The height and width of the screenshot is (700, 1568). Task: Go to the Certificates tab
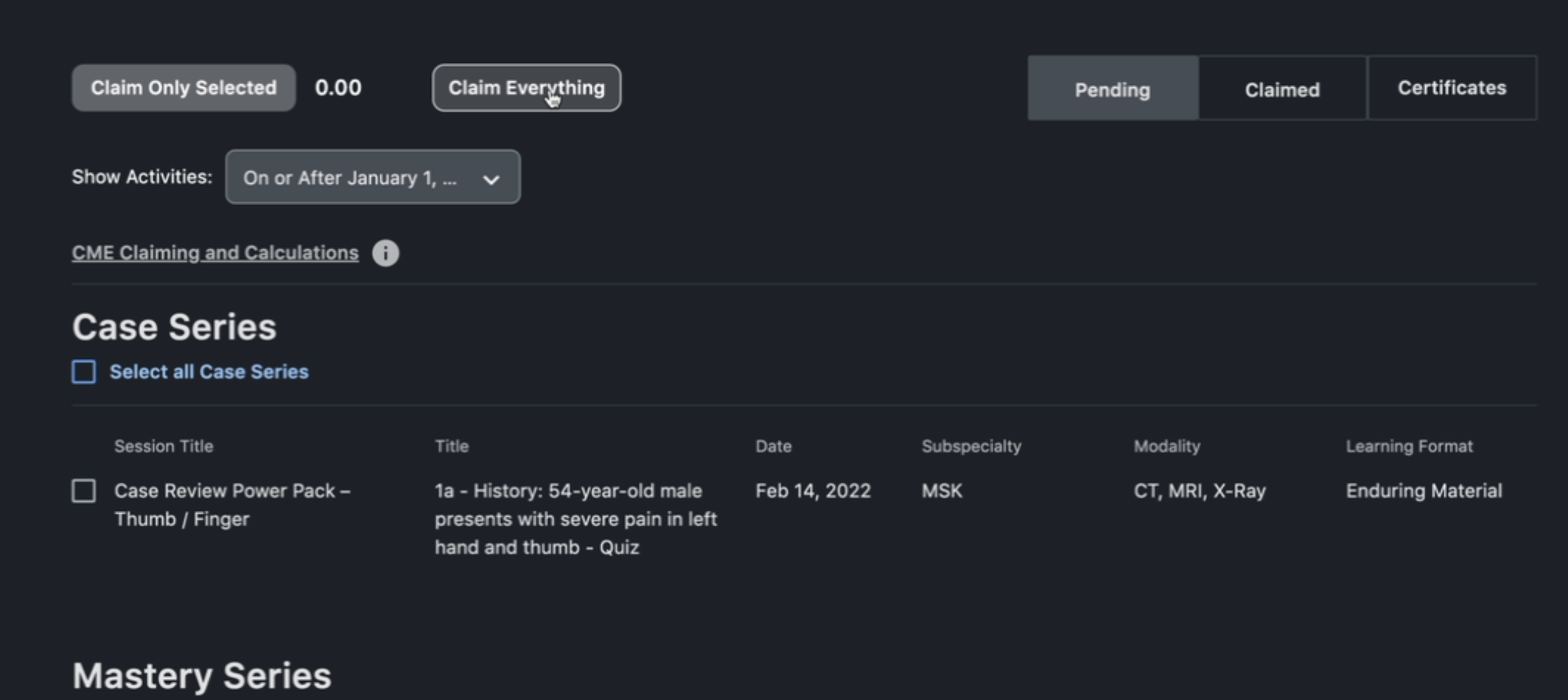[1452, 88]
